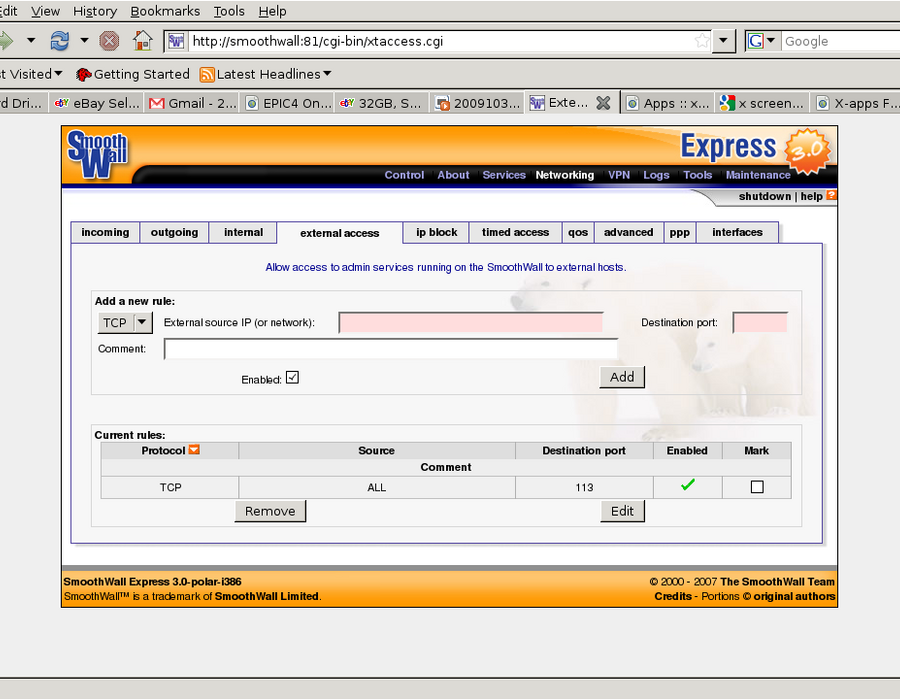Open the reload button's dropdown arrow
The image size is (900, 700).
click(x=84, y=40)
